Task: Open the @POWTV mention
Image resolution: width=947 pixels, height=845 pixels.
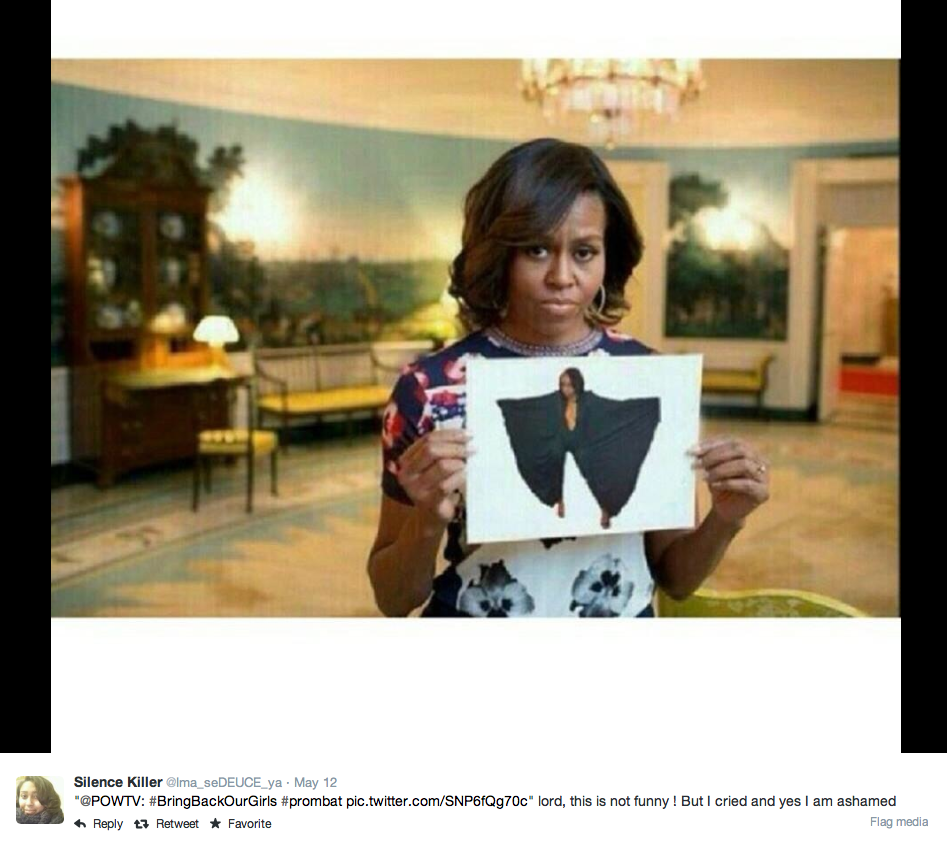Action: pyautogui.click(x=112, y=802)
